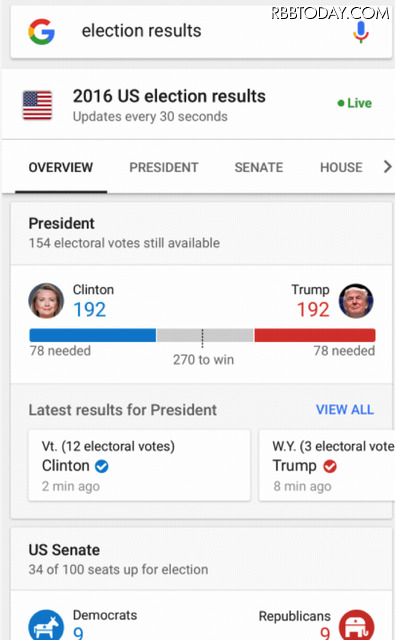This screenshot has height=640, width=395.
Task: Tap the Democrats donkey icon
Action: (46, 625)
